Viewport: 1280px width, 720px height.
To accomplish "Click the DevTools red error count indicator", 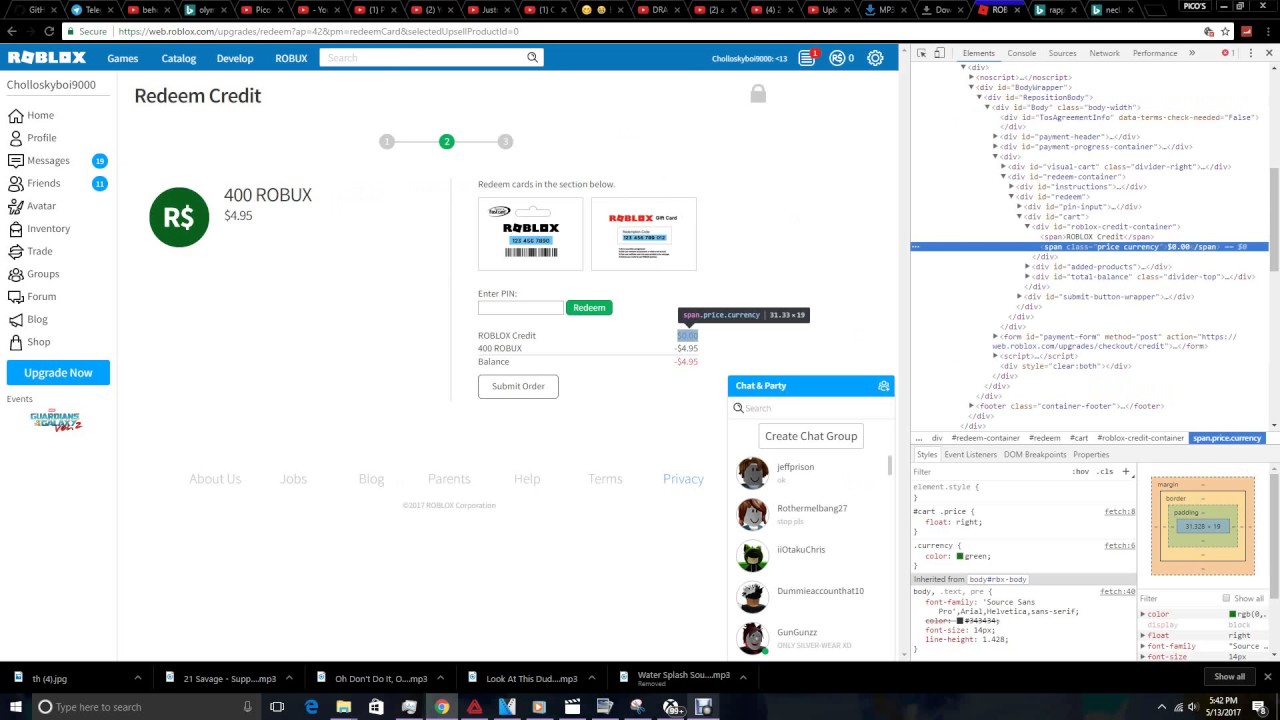I will point(1228,53).
